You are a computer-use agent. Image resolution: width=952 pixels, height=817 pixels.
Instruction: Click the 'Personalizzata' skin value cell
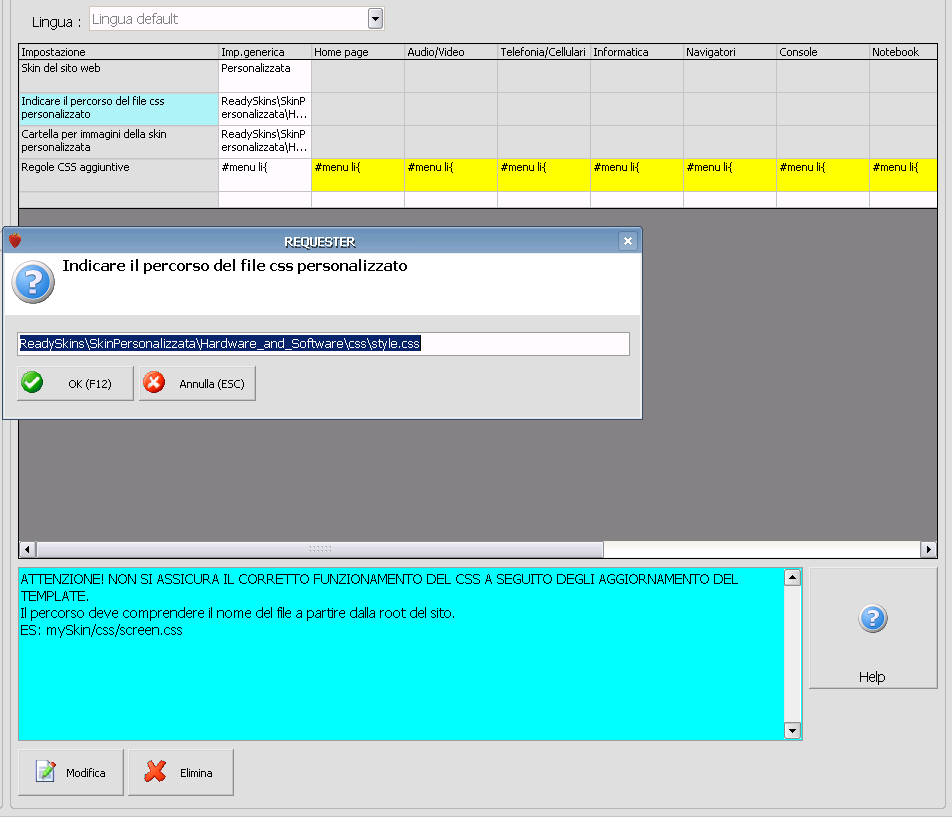[x=265, y=76]
